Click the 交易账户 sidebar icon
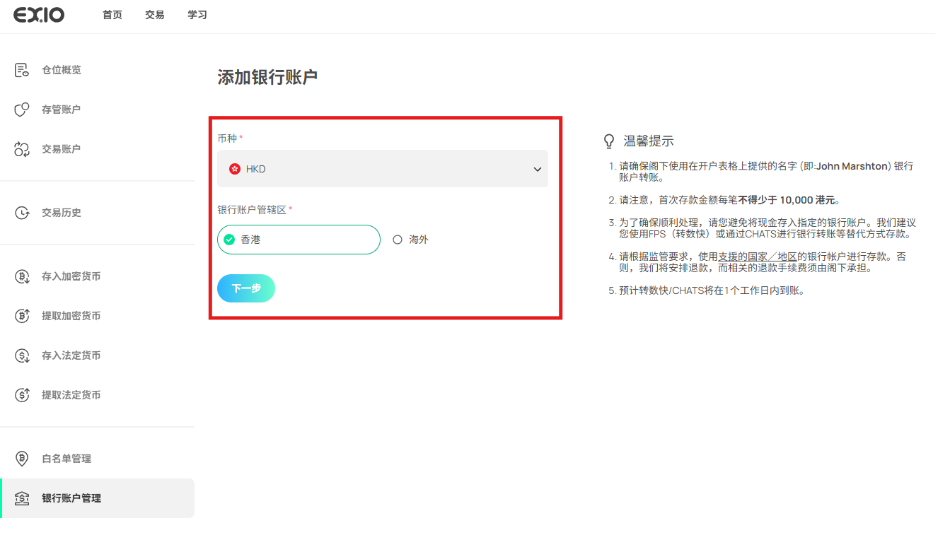This screenshot has width=936, height=547. click(x=21, y=149)
